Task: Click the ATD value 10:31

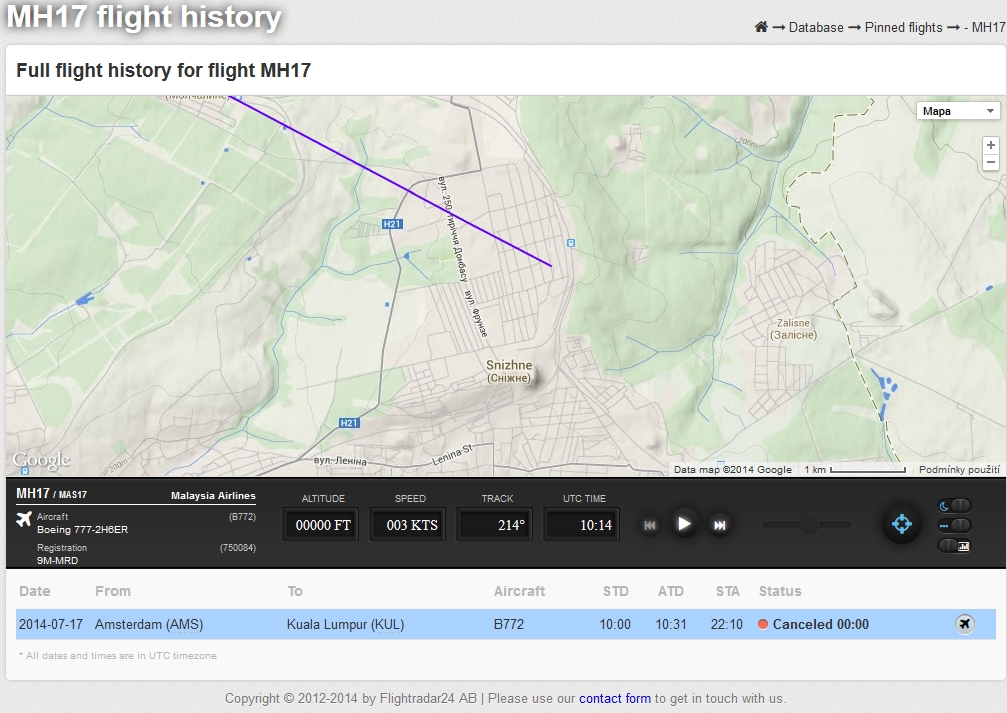Action: [670, 624]
